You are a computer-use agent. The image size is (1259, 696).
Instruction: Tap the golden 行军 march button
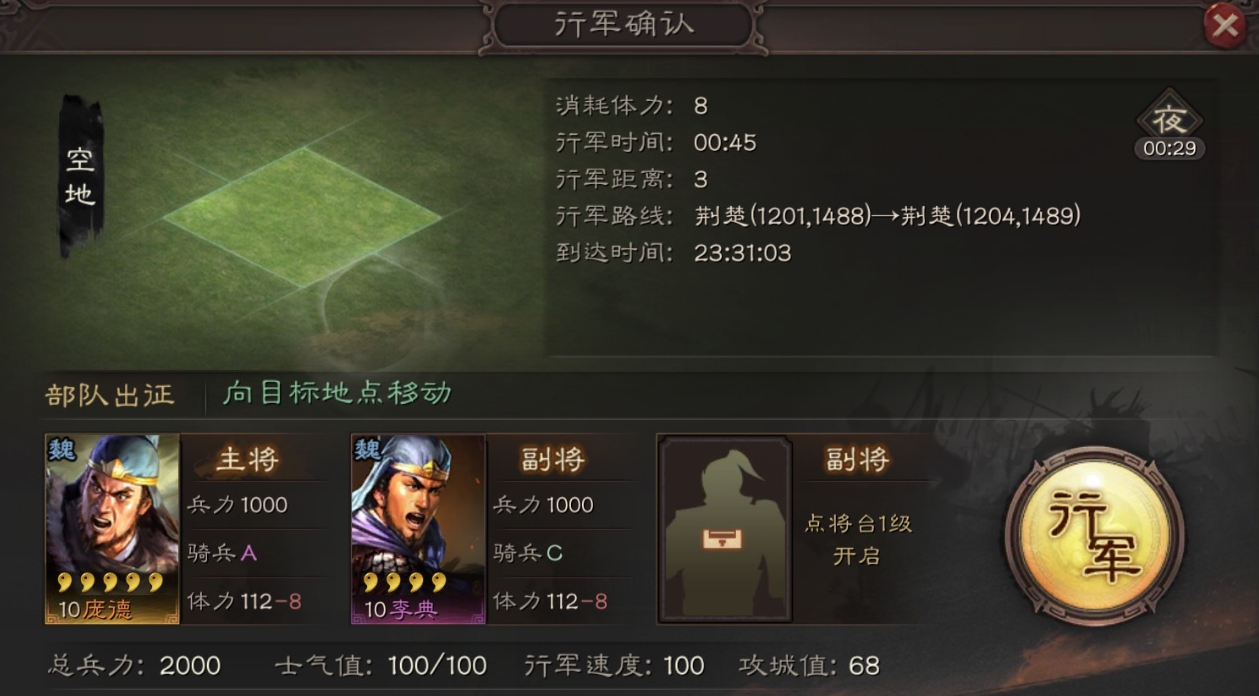(x=1094, y=536)
